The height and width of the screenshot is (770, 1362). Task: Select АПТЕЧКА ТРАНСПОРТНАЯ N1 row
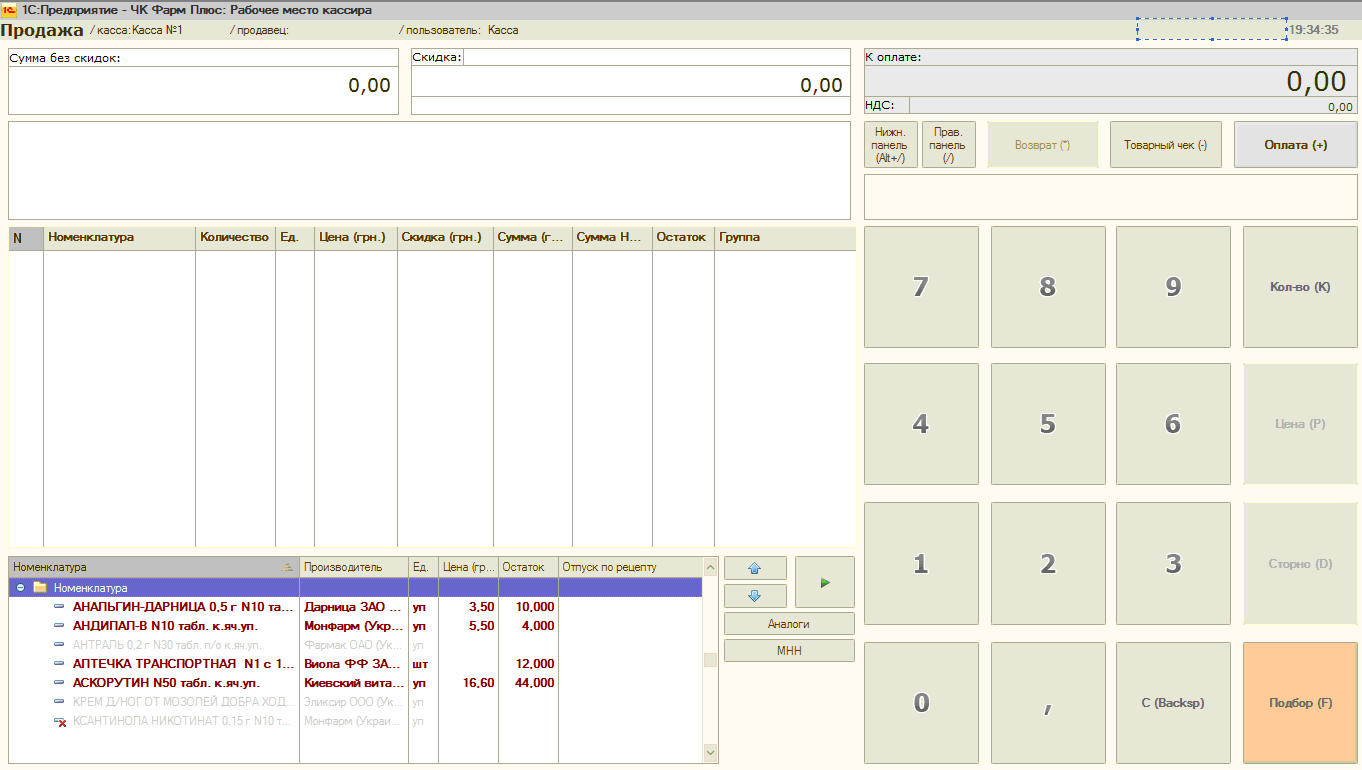click(x=355, y=664)
